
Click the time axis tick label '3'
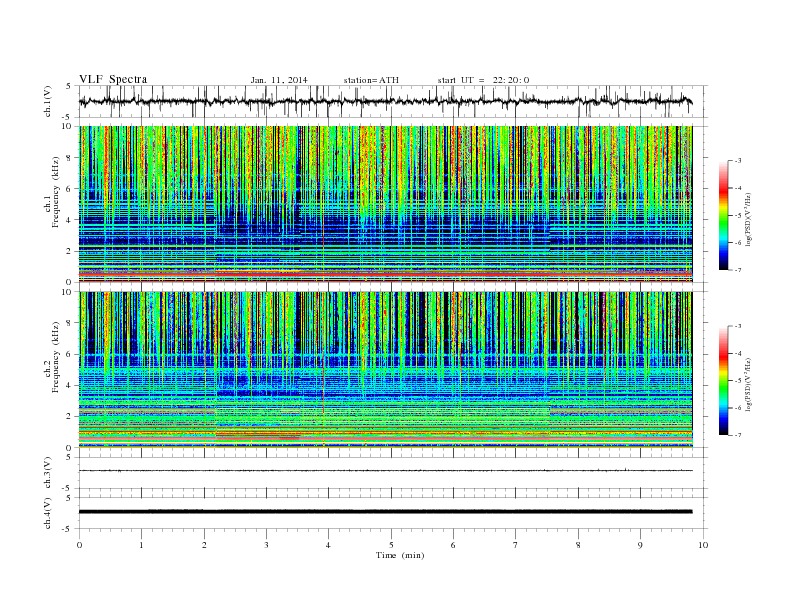click(266, 545)
